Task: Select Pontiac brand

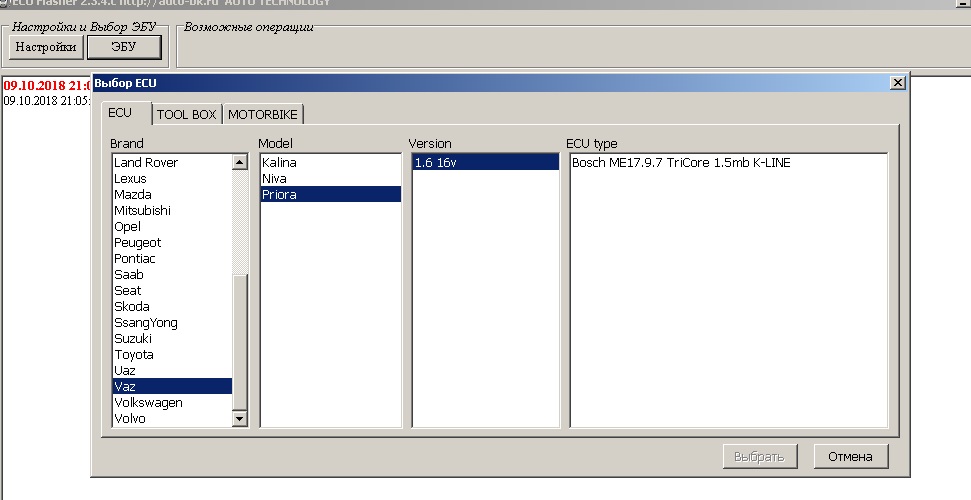Action: click(172, 258)
